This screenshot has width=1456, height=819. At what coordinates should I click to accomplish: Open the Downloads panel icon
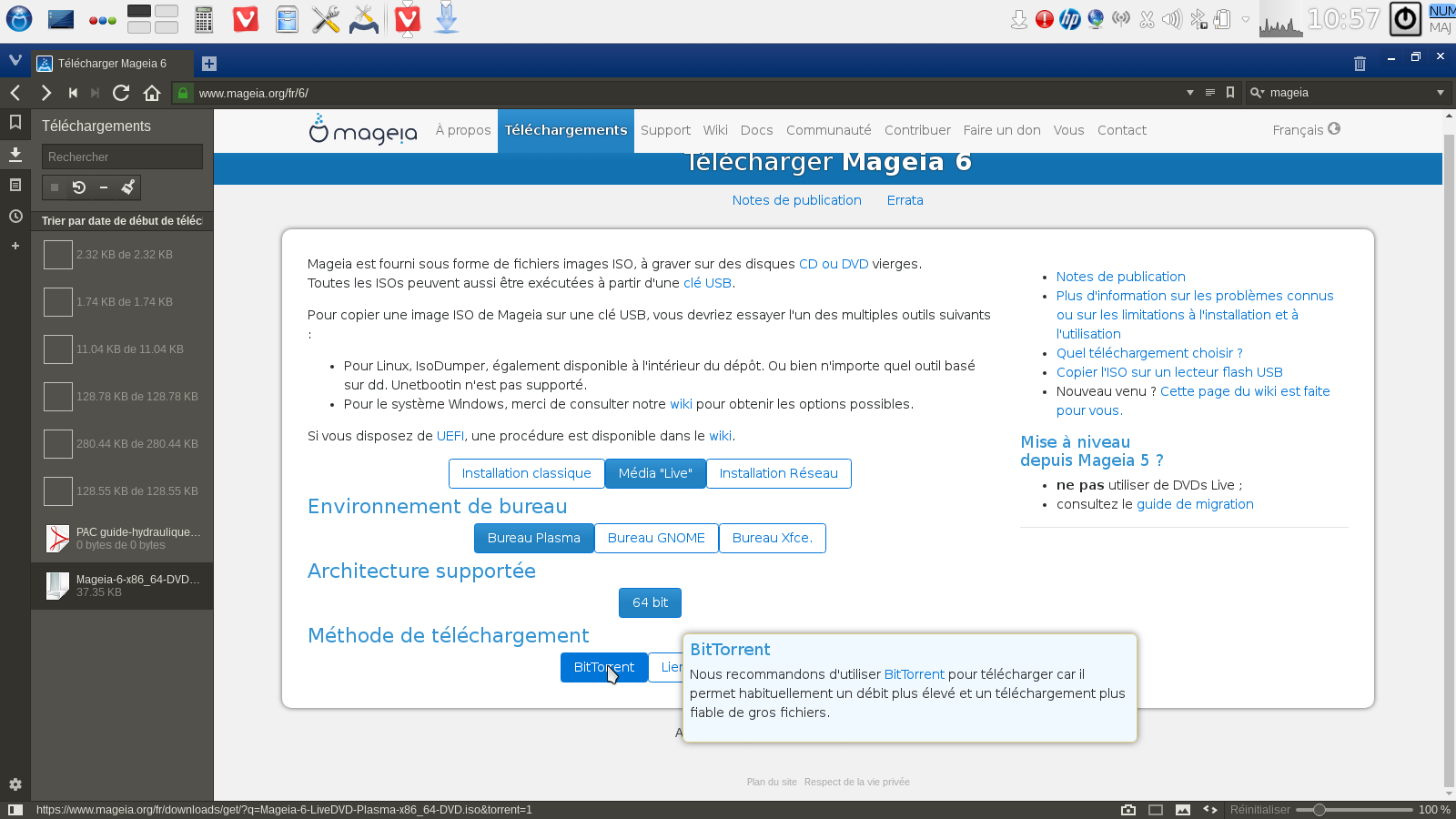click(x=15, y=154)
